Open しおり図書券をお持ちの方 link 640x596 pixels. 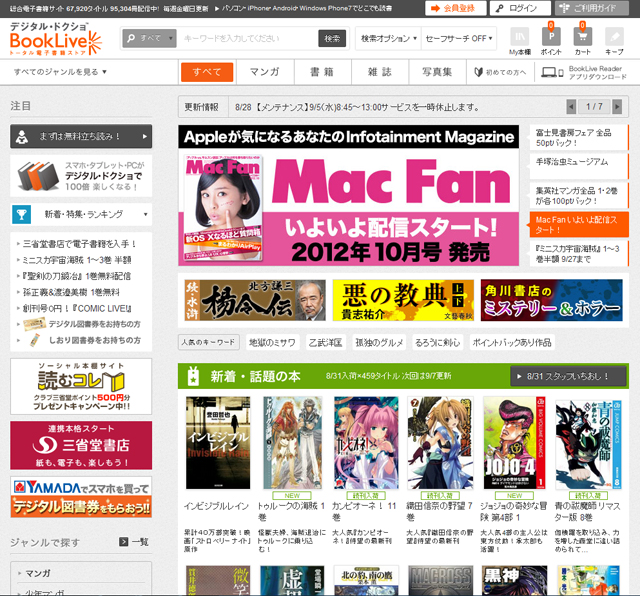click(x=85, y=340)
